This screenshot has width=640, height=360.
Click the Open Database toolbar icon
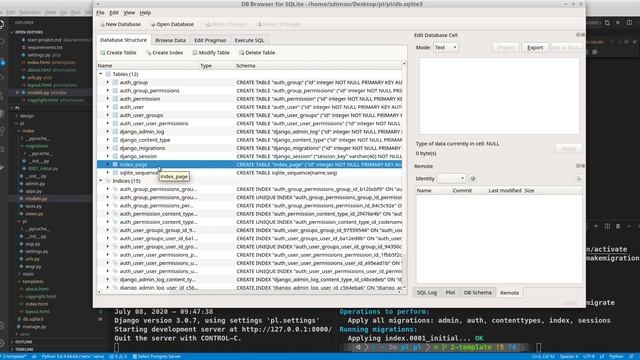(x=153, y=24)
